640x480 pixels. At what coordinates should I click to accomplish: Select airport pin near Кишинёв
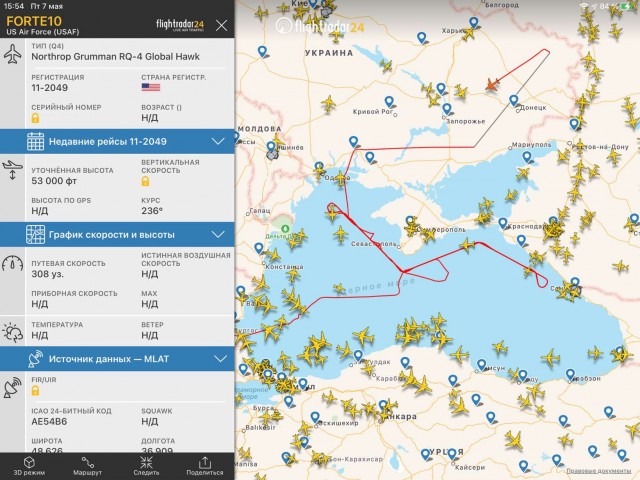(271, 147)
